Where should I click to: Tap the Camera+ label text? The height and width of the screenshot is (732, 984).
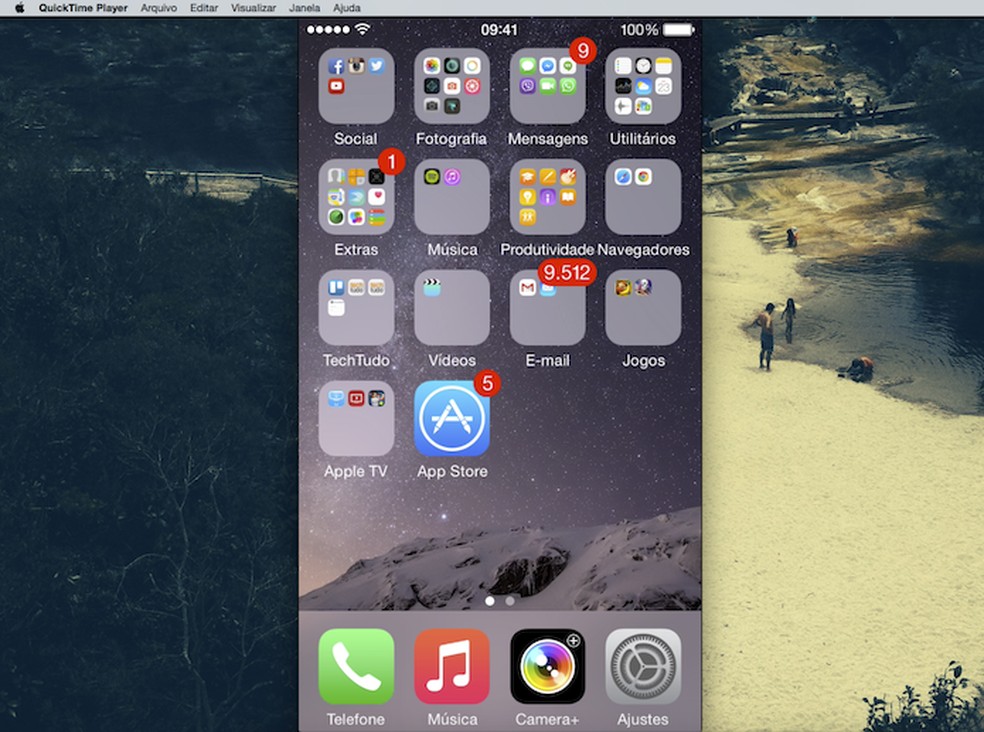(x=547, y=719)
